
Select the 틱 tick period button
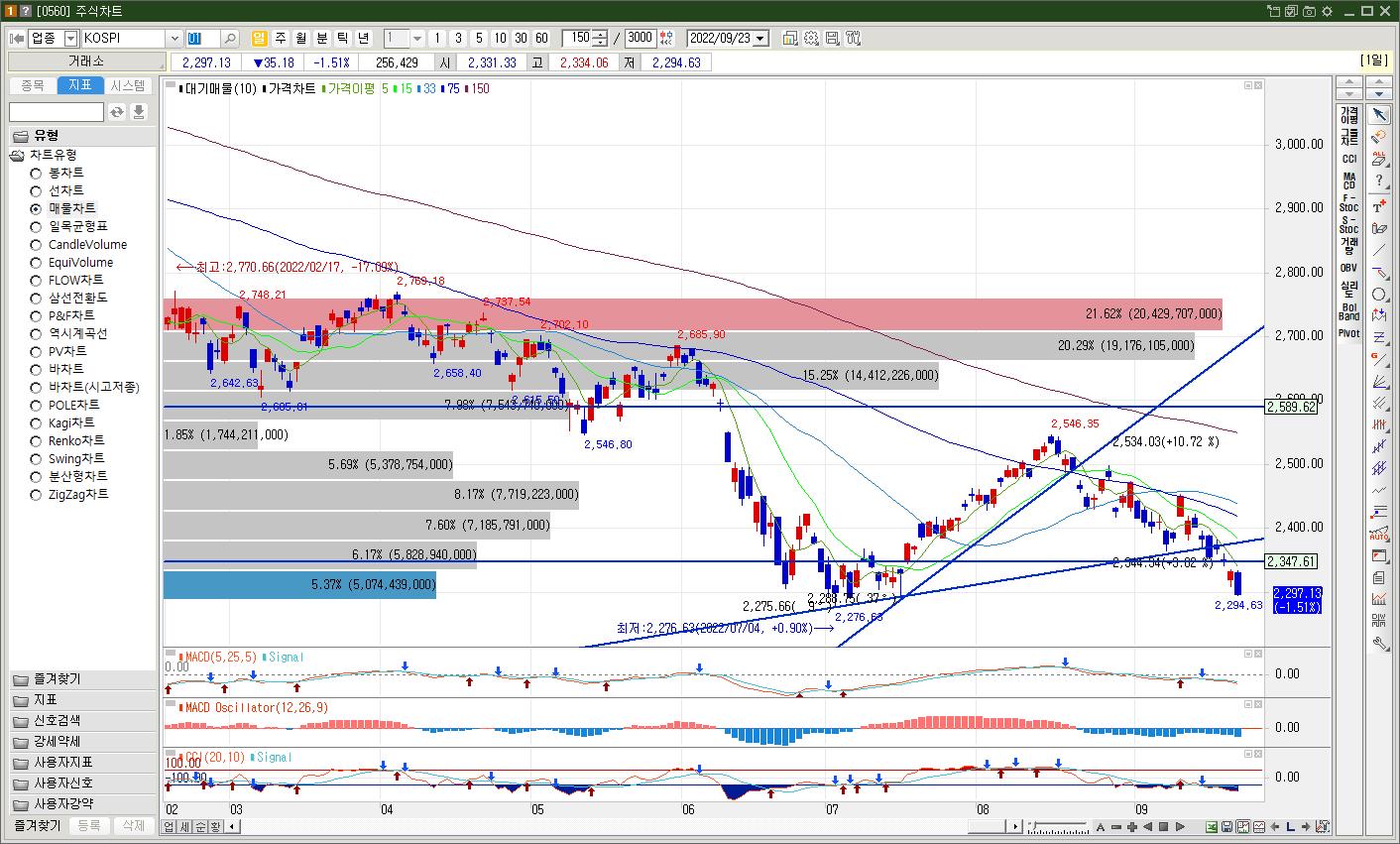tap(343, 38)
